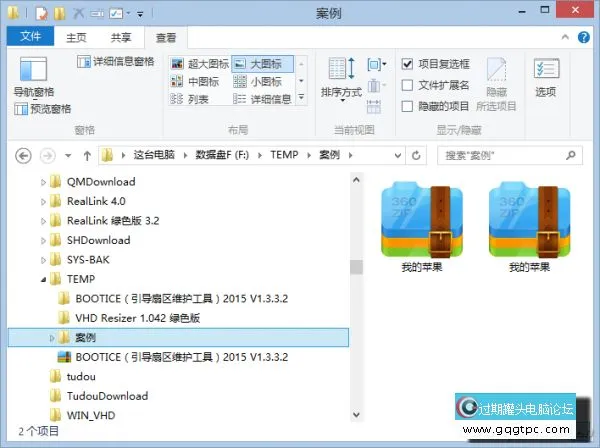Expand the SHDownload folder node
Image resolution: width=600 pixels, height=448 pixels.
[43, 241]
